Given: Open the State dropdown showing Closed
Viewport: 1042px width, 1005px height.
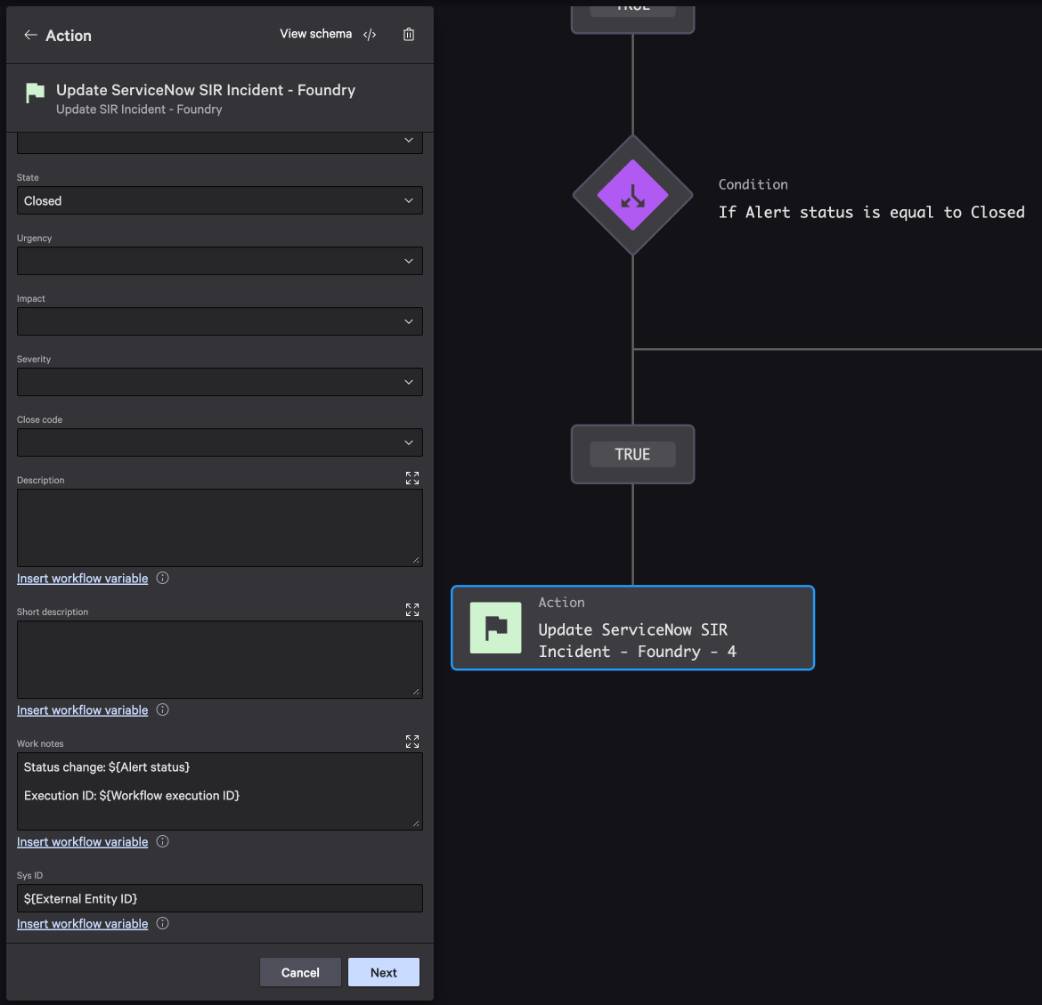Looking at the screenshot, I should (219, 201).
